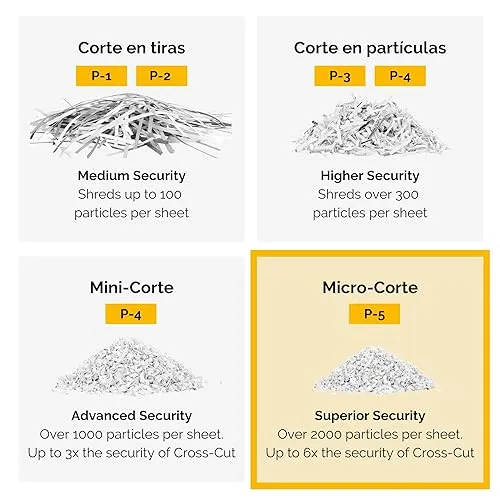Select the Micro-Corte heading
Image resolution: width=500 pixels, height=500 pixels.
370,287
